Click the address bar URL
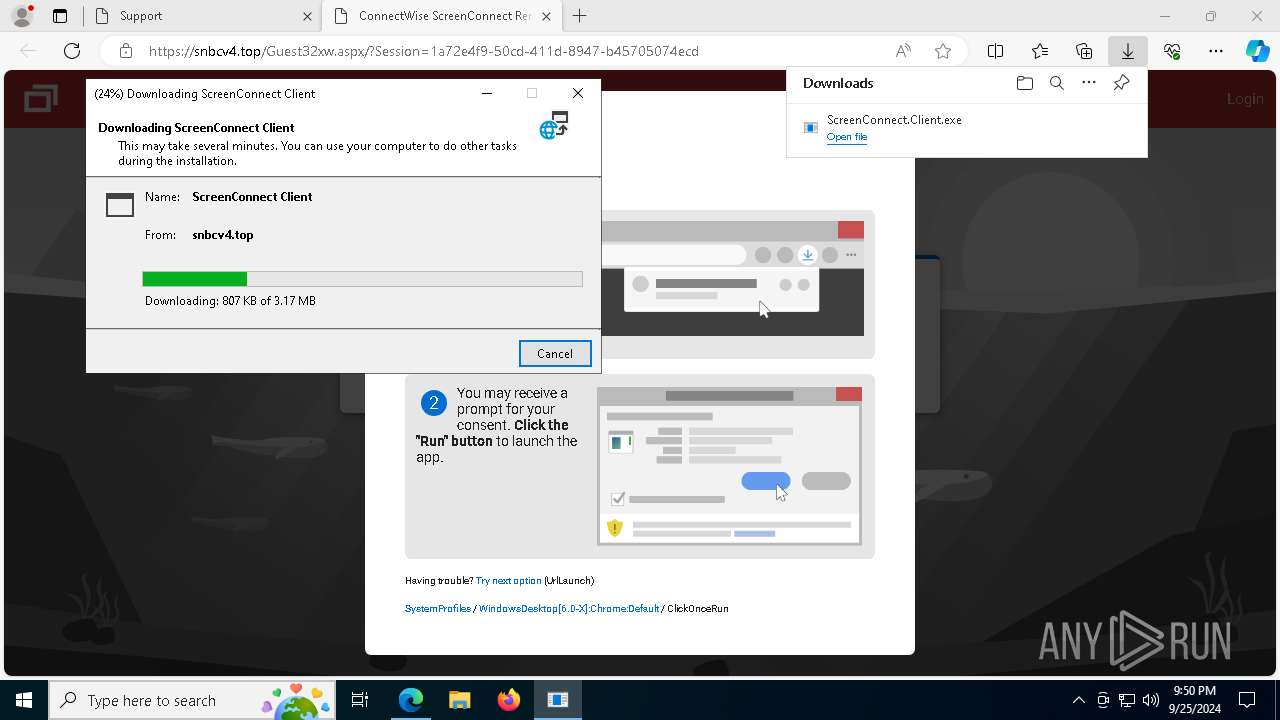Screen dimensions: 1280x720 (x=424, y=51)
